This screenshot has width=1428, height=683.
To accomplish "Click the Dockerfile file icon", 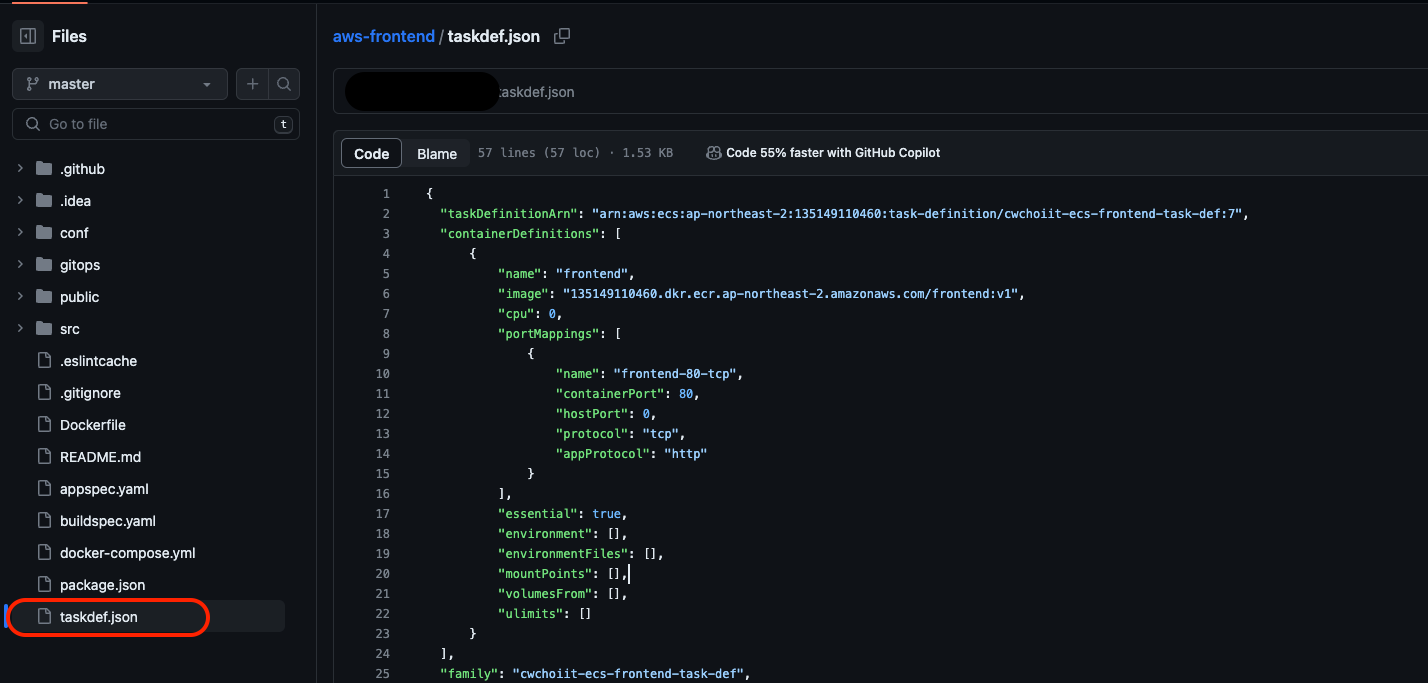I will [43, 425].
